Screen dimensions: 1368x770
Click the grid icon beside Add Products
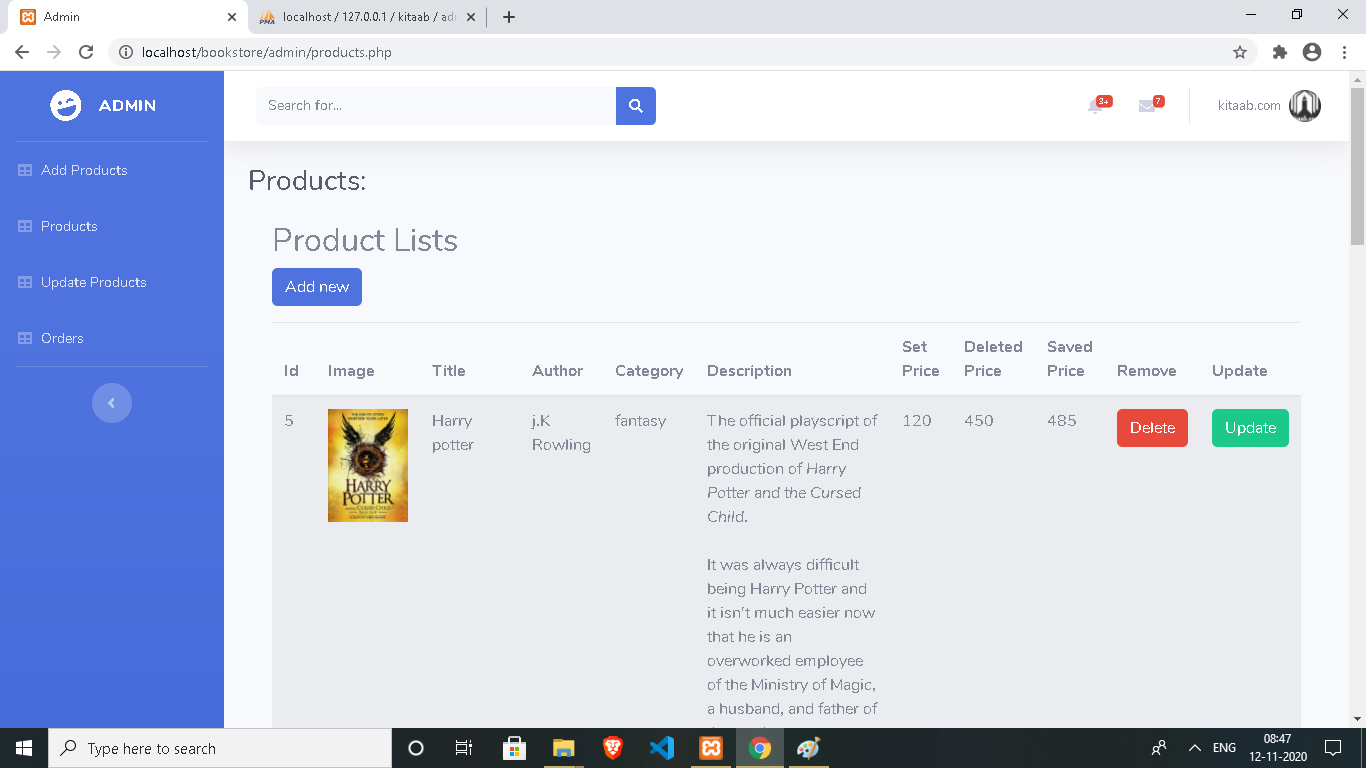tap(24, 170)
